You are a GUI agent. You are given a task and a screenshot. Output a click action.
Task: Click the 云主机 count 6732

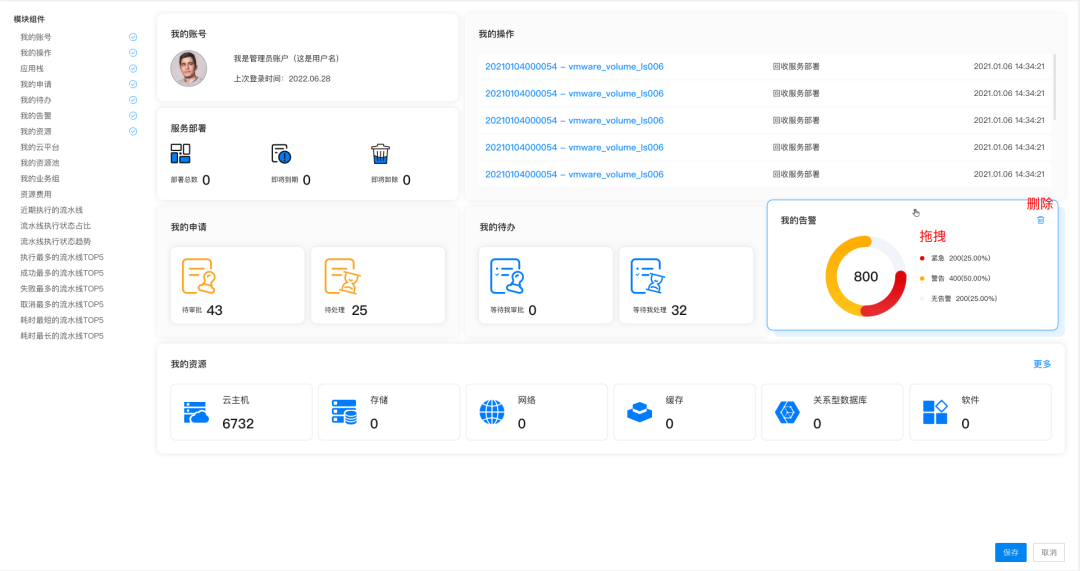pyautogui.click(x=238, y=424)
